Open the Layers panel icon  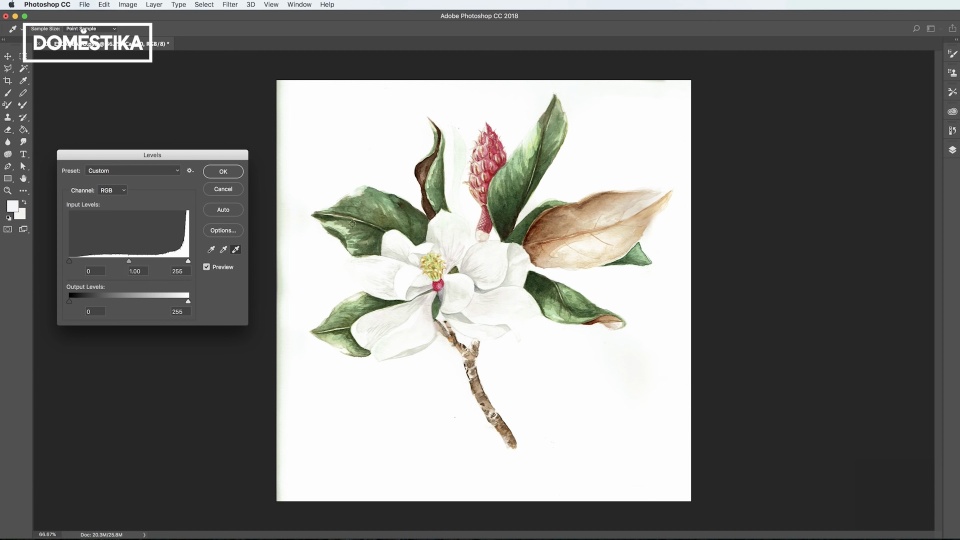tap(952, 150)
